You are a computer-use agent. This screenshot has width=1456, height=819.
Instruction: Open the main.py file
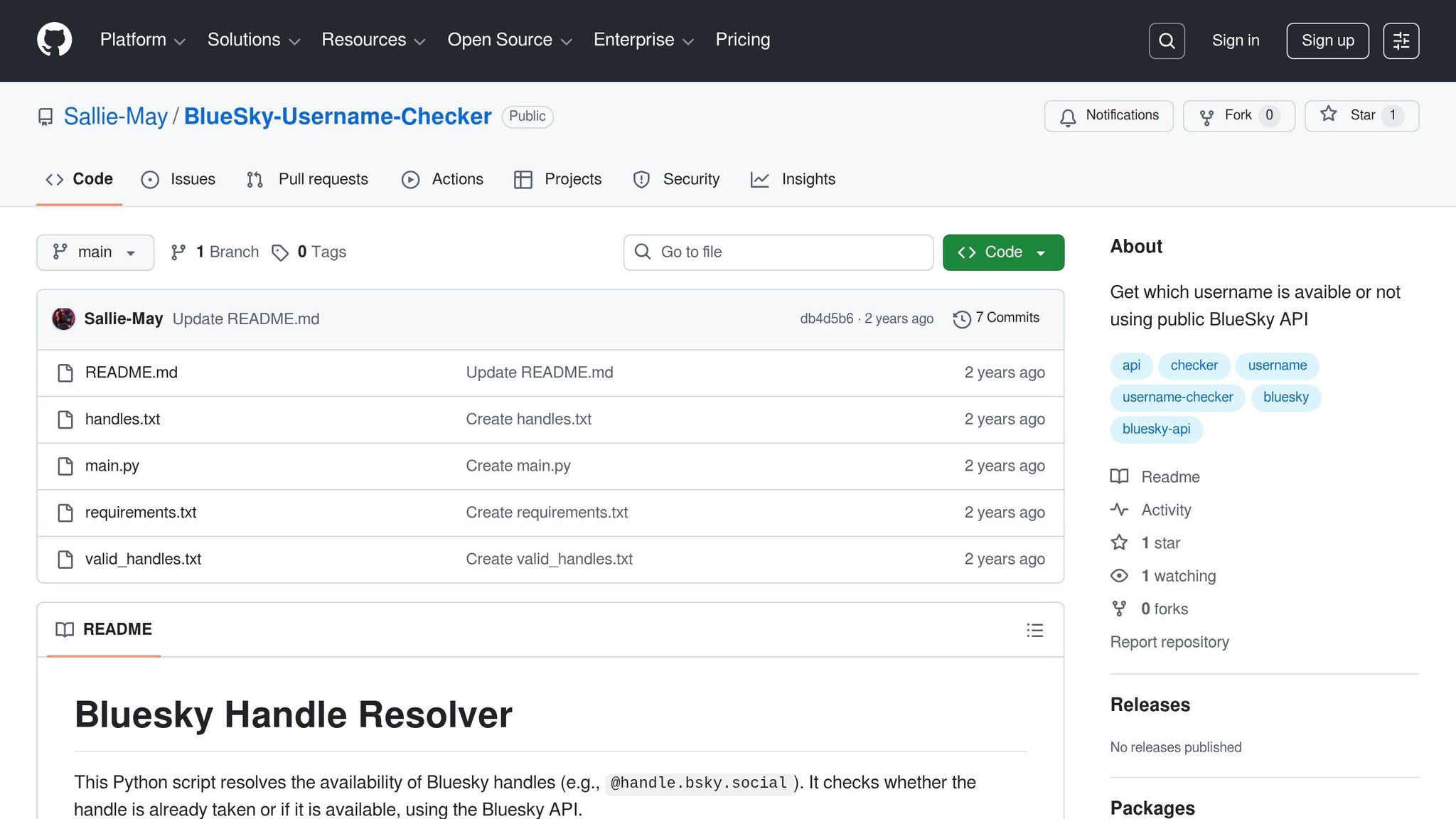pyautogui.click(x=112, y=466)
